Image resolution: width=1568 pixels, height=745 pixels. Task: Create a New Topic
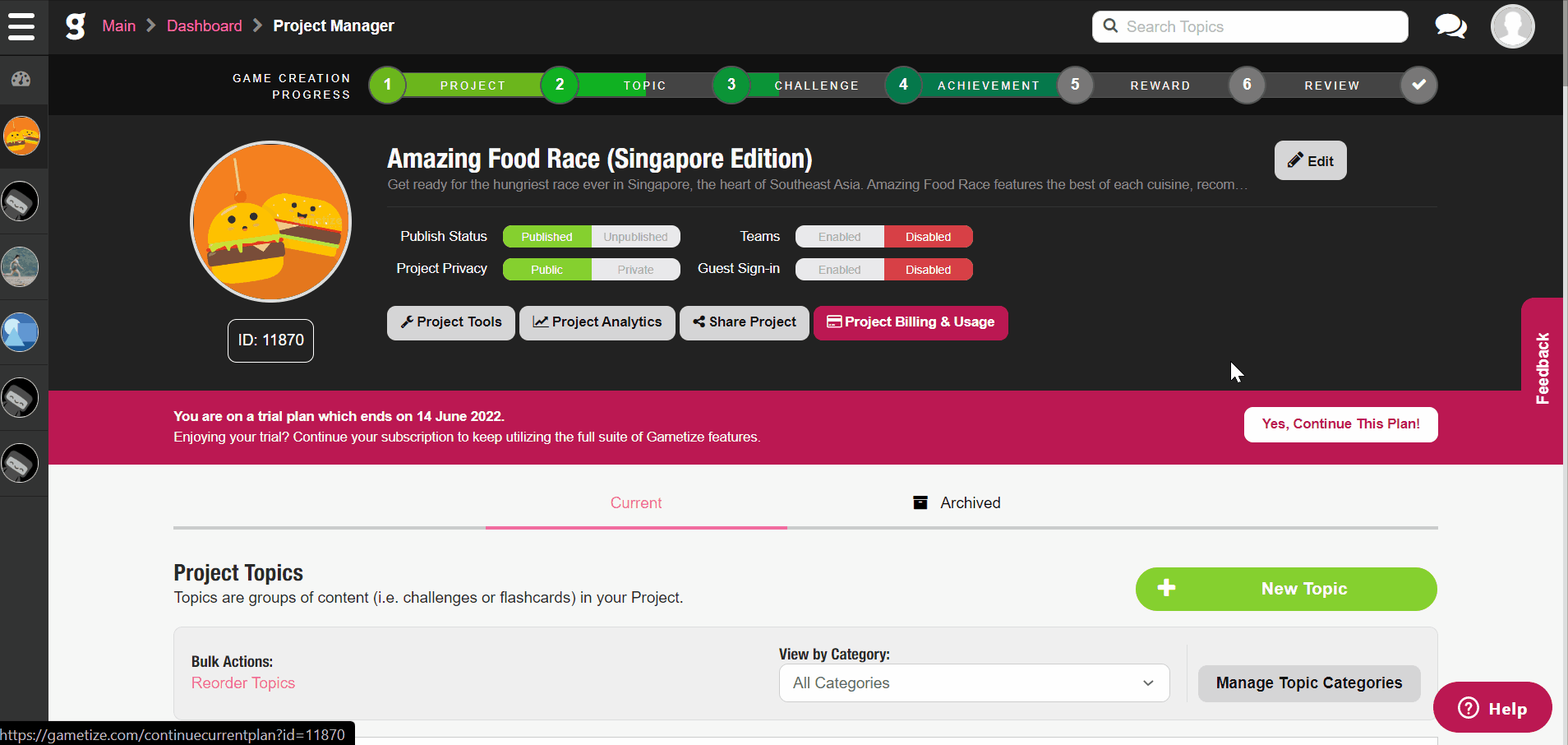(1286, 589)
